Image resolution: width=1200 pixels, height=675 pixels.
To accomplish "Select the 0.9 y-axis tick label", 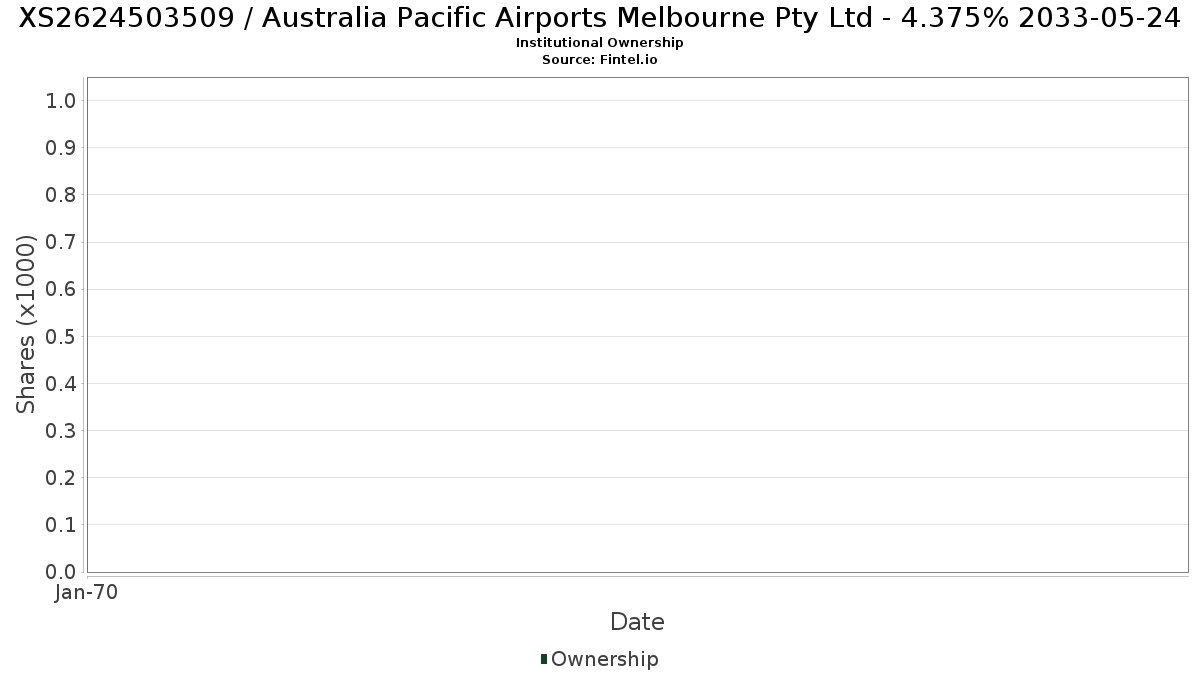I will [61, 147].
